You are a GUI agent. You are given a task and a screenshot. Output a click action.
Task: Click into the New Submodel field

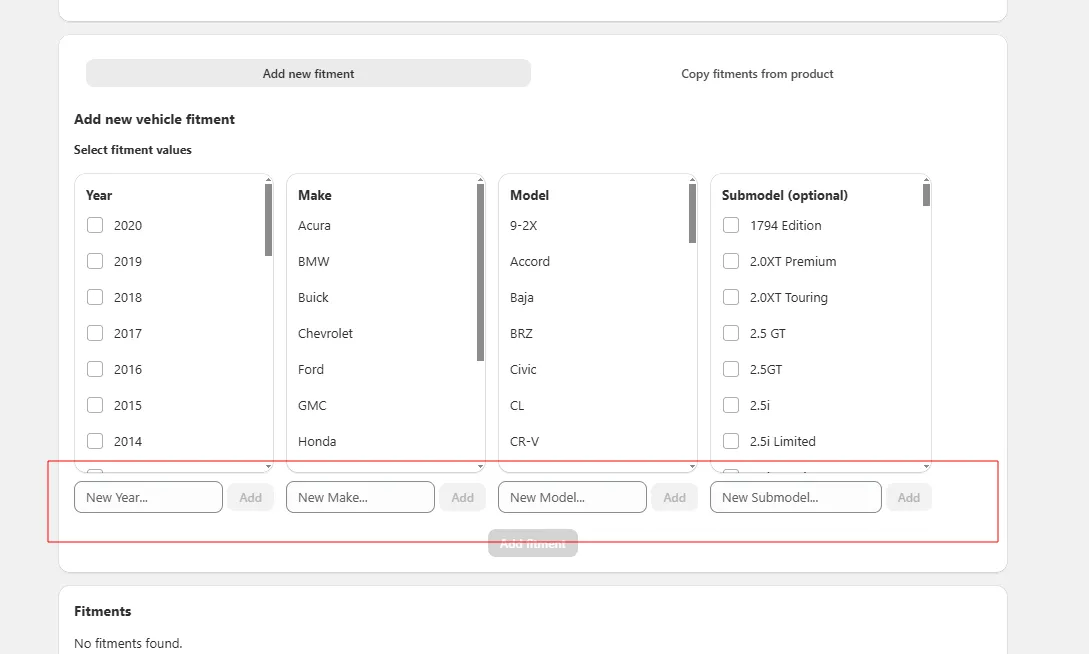795,497
